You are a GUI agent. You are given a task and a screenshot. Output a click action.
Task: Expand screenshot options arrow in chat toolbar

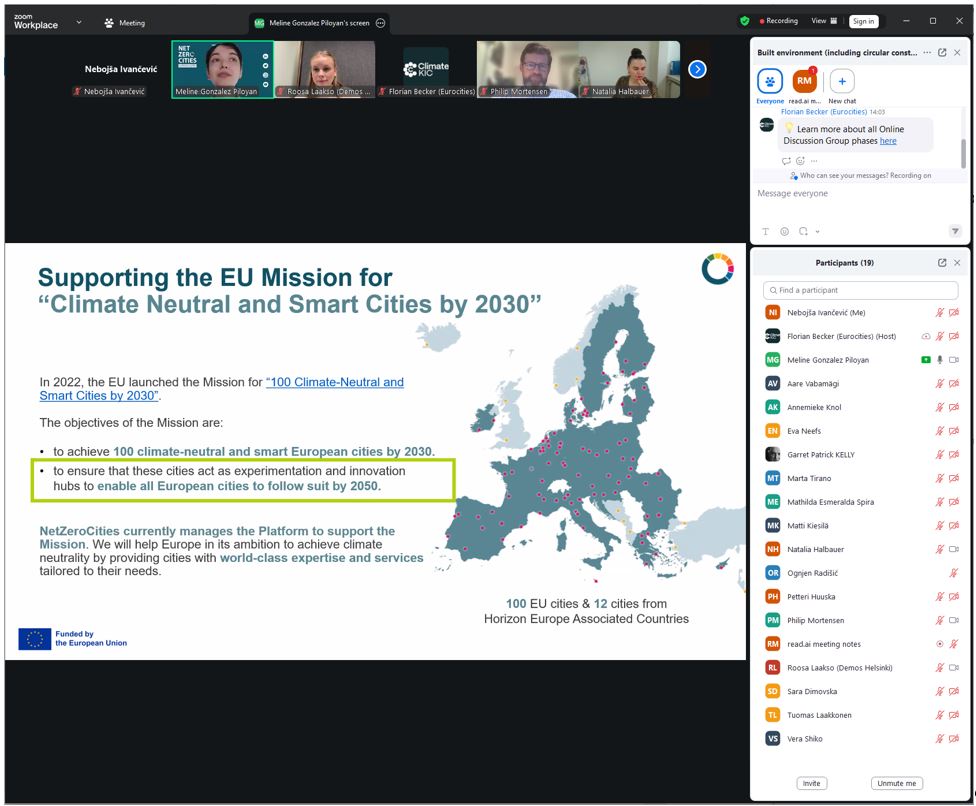(817, 232)
